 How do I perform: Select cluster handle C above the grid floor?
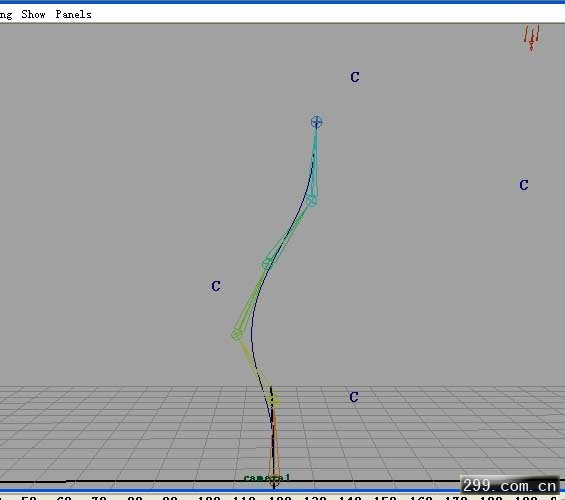tap(354, 397)
